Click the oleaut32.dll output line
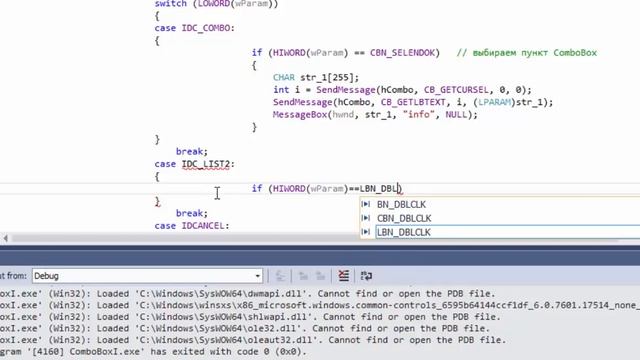This screenshot has height=360, width=640. click(253, 340)
